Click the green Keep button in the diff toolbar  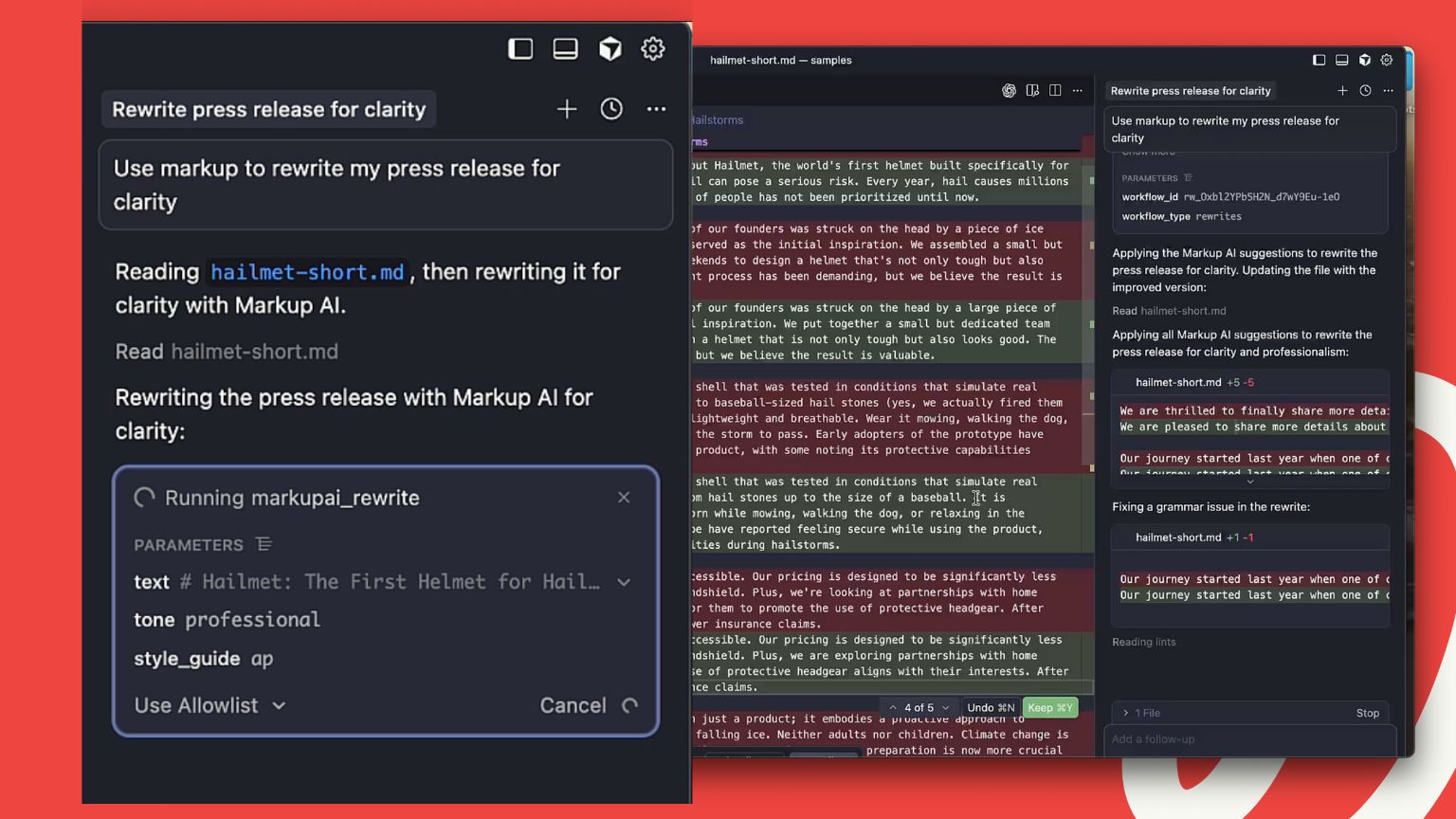pyautogui.click(x=1050, y=706)
